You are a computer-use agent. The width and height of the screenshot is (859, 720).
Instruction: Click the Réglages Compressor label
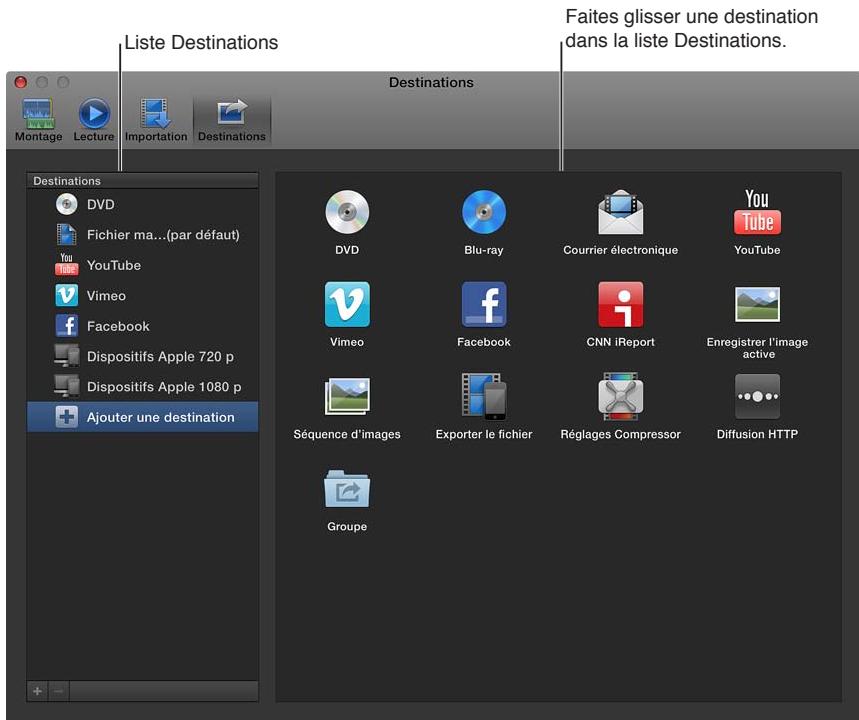(x=620, y=434)
